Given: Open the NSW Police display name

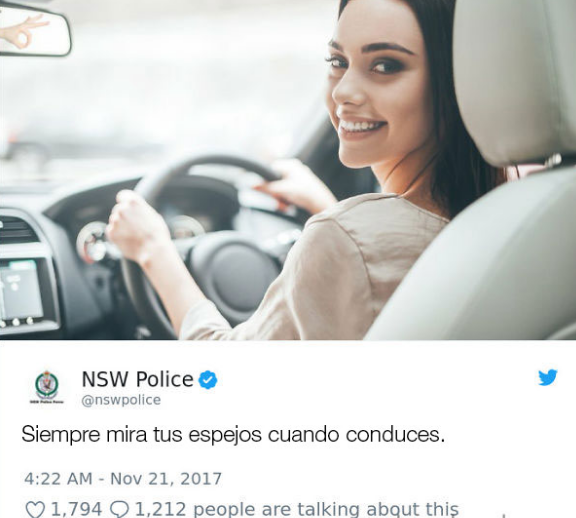Looking at the screenshot, I should click(x=137, y=379).
